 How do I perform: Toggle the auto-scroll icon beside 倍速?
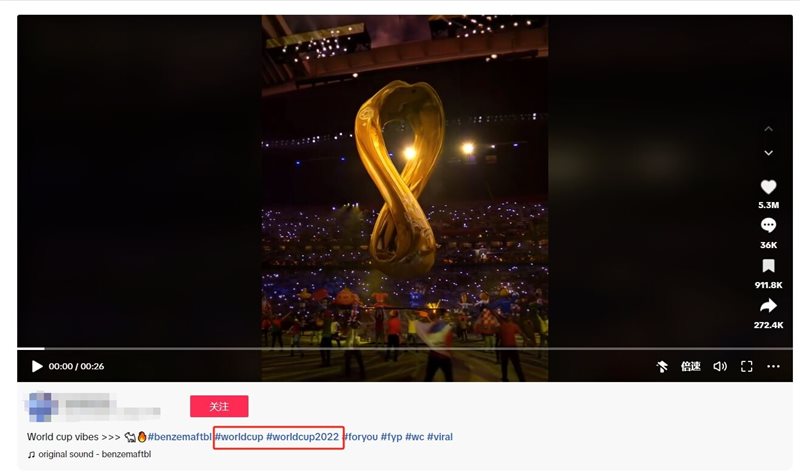coord(662,366)
